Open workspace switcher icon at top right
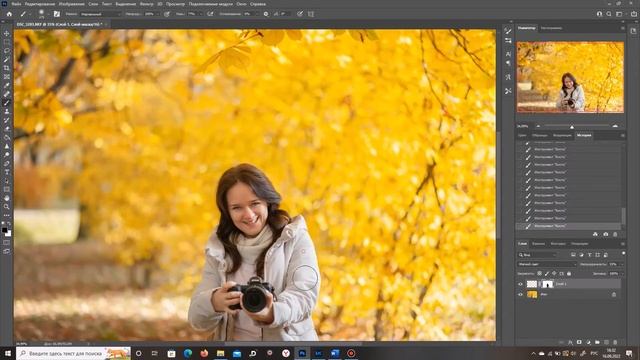 pos(619,14)
